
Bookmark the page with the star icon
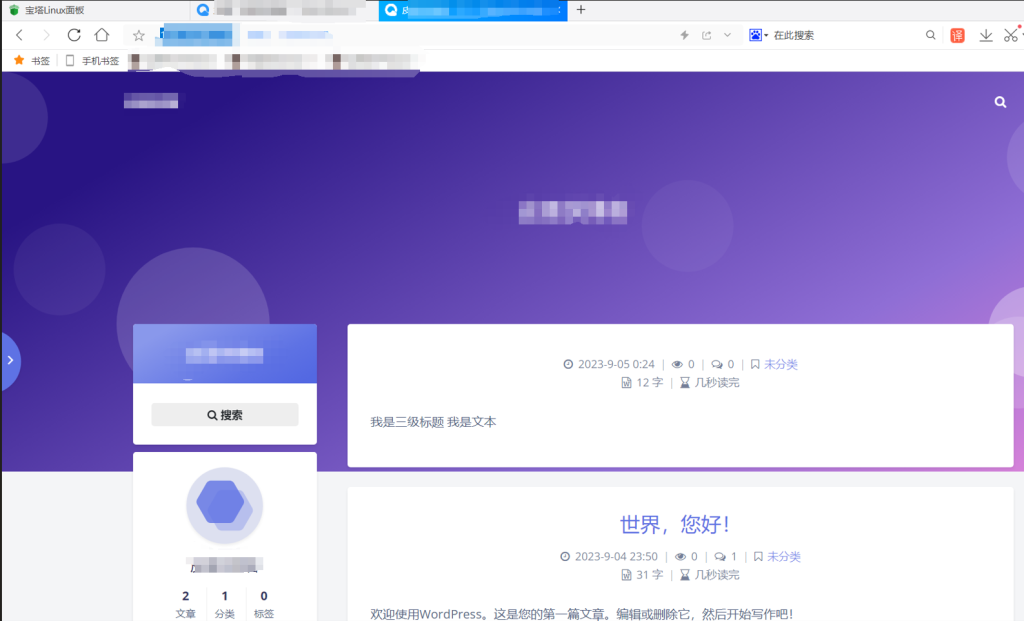[x=139, y=35]
